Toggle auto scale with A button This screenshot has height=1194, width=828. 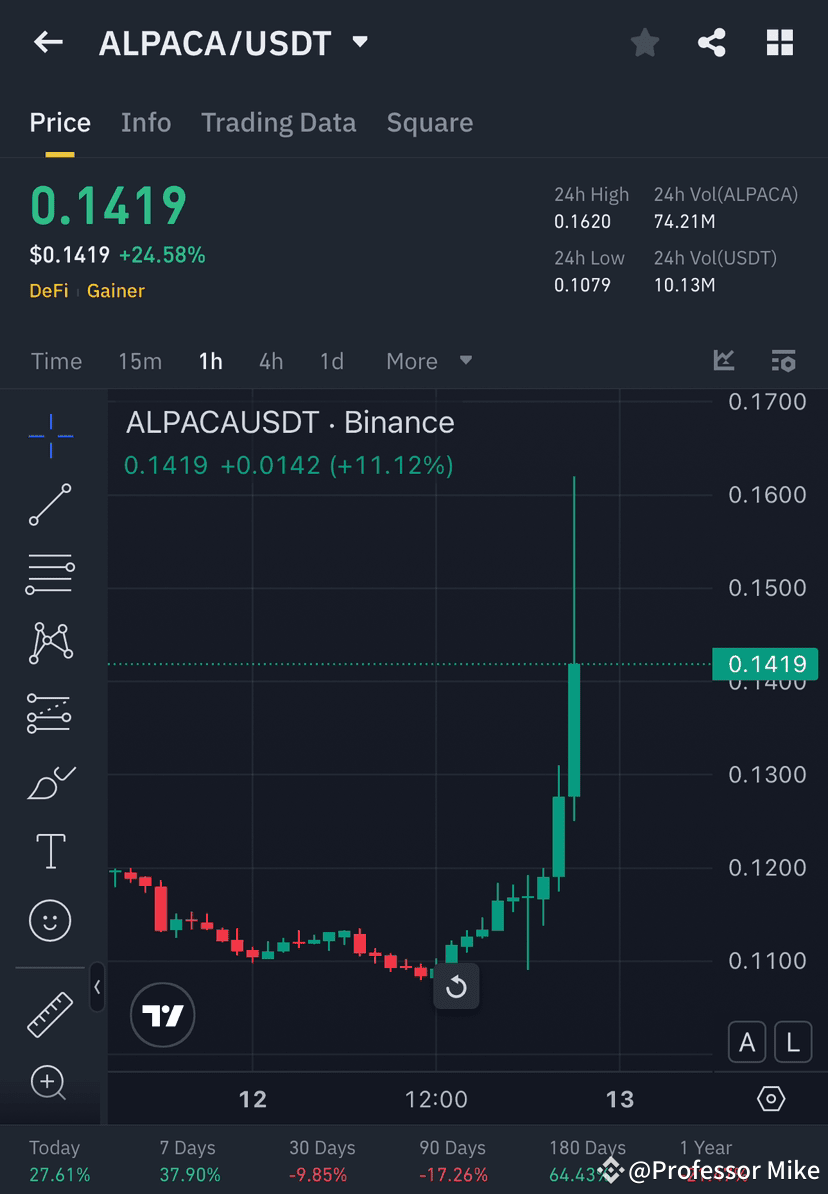tap(747, 1042)
